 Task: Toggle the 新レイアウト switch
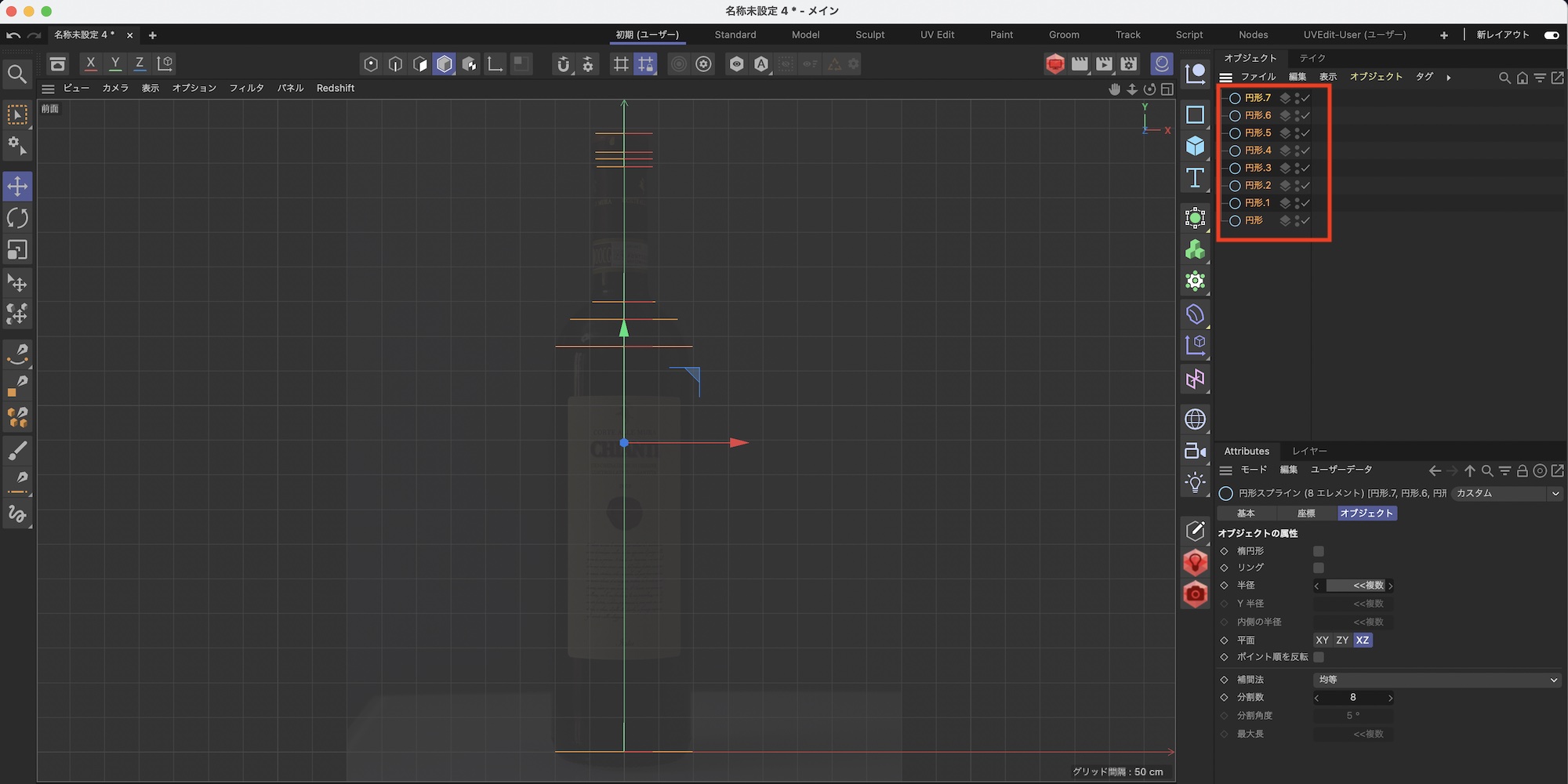tap(1551, 35)
